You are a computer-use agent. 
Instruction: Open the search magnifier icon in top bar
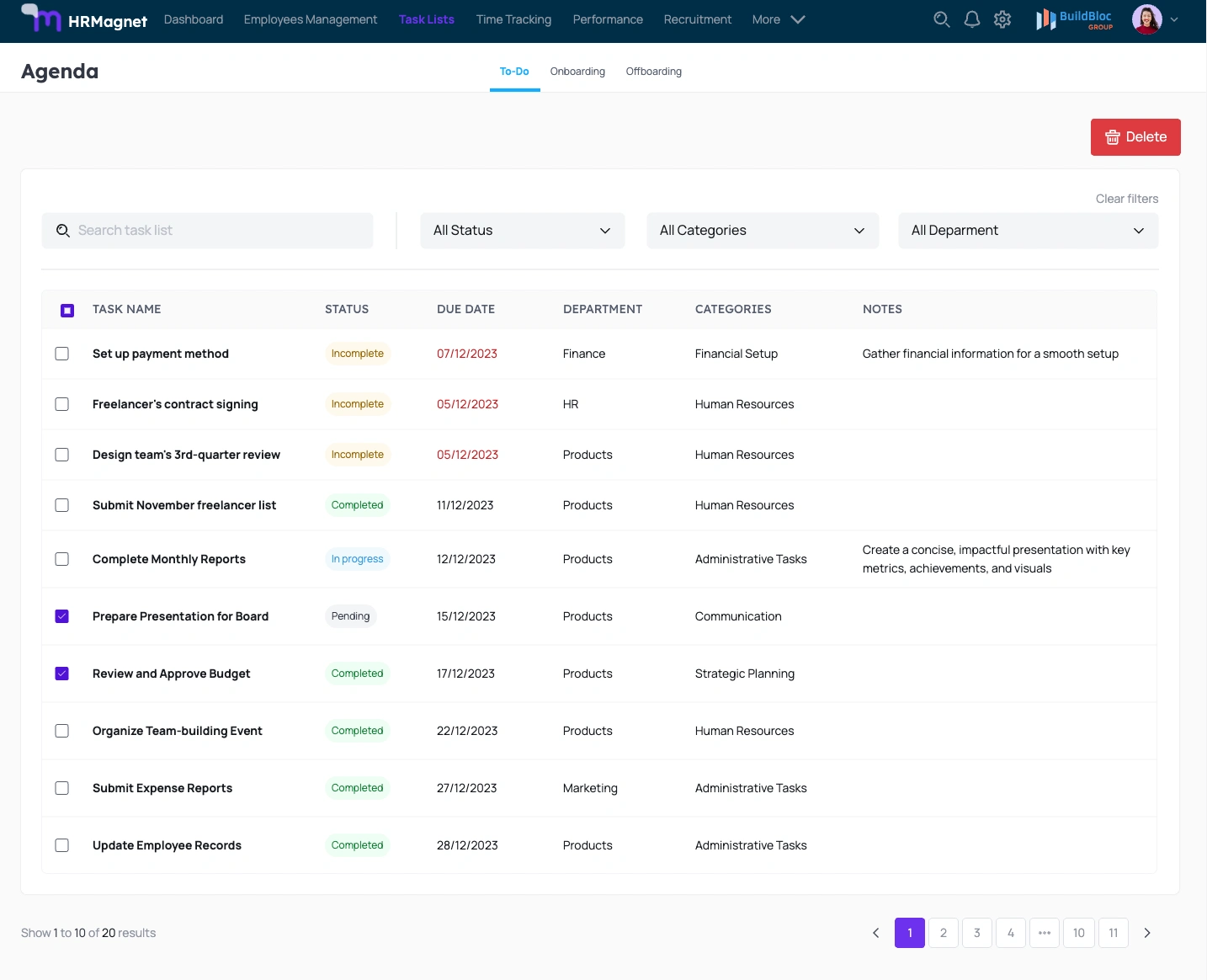[942, 19]
